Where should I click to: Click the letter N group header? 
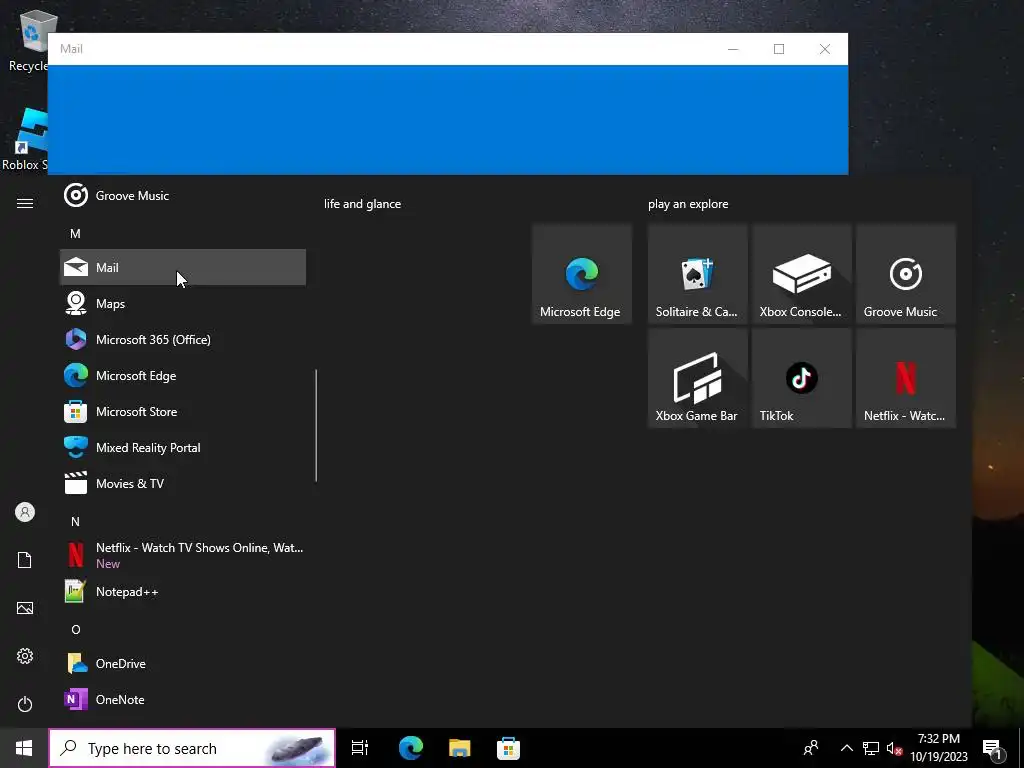click(75, 521)
